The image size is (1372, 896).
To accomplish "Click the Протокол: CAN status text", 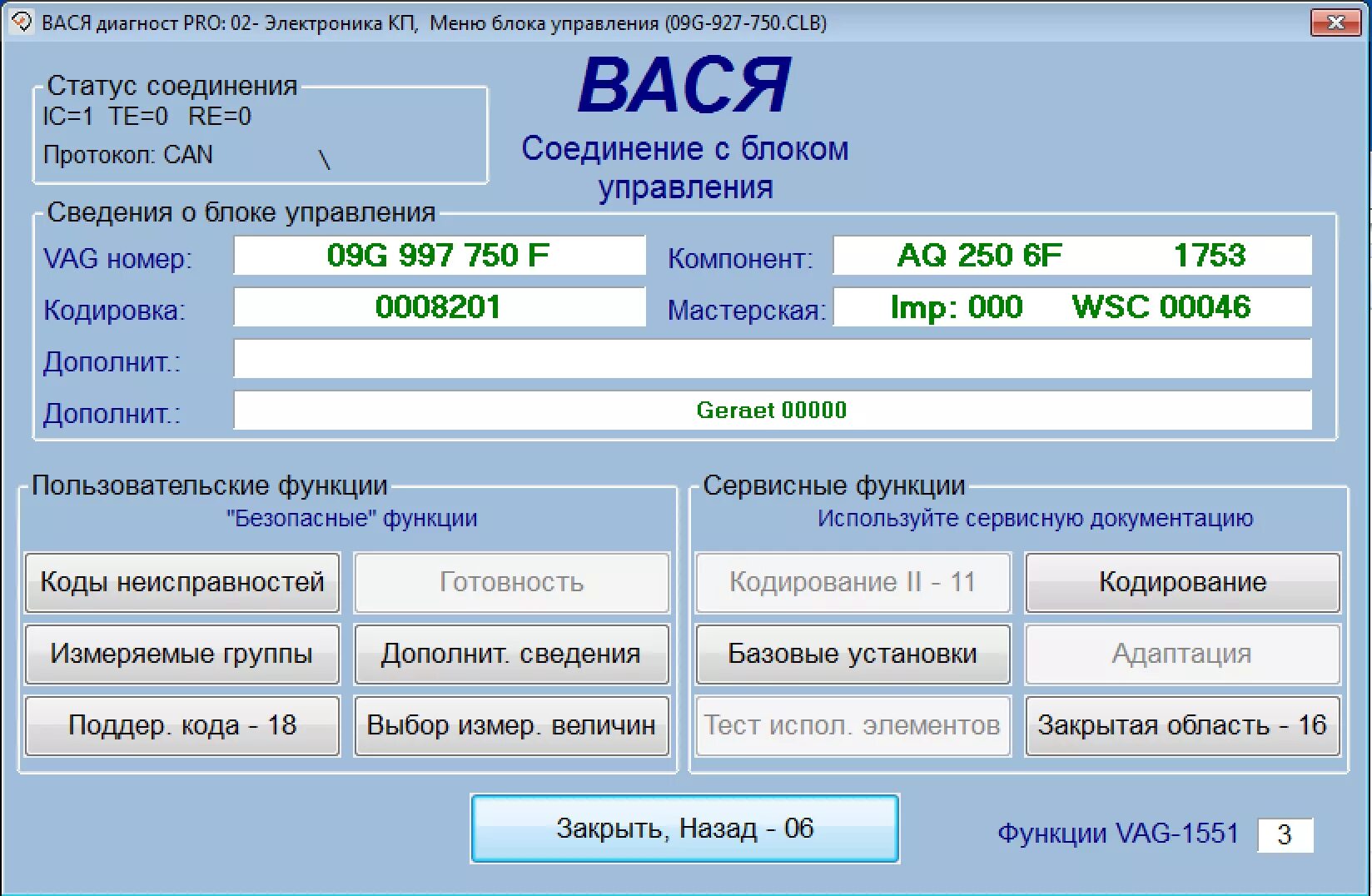I will (x=128, y=155).
